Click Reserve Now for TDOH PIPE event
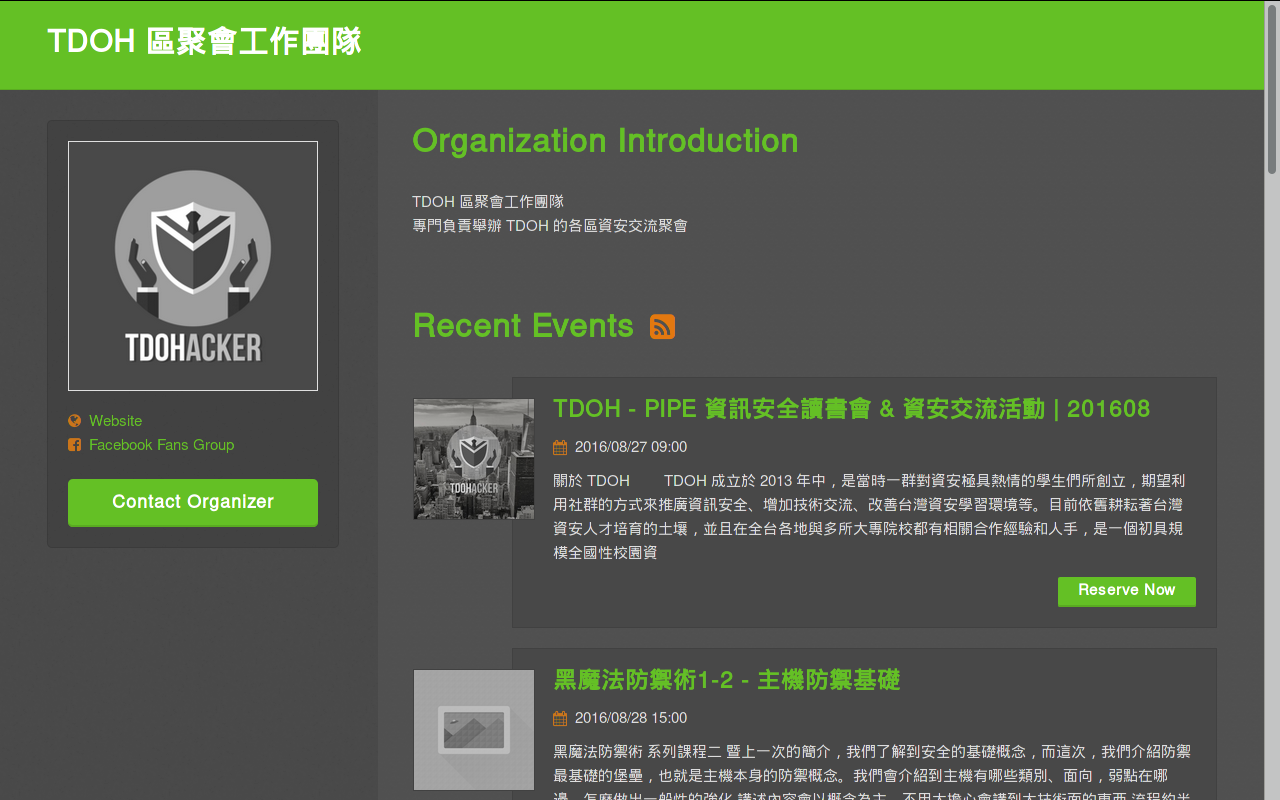This screenshot has width=1280, height=800. pos(1127,591)
